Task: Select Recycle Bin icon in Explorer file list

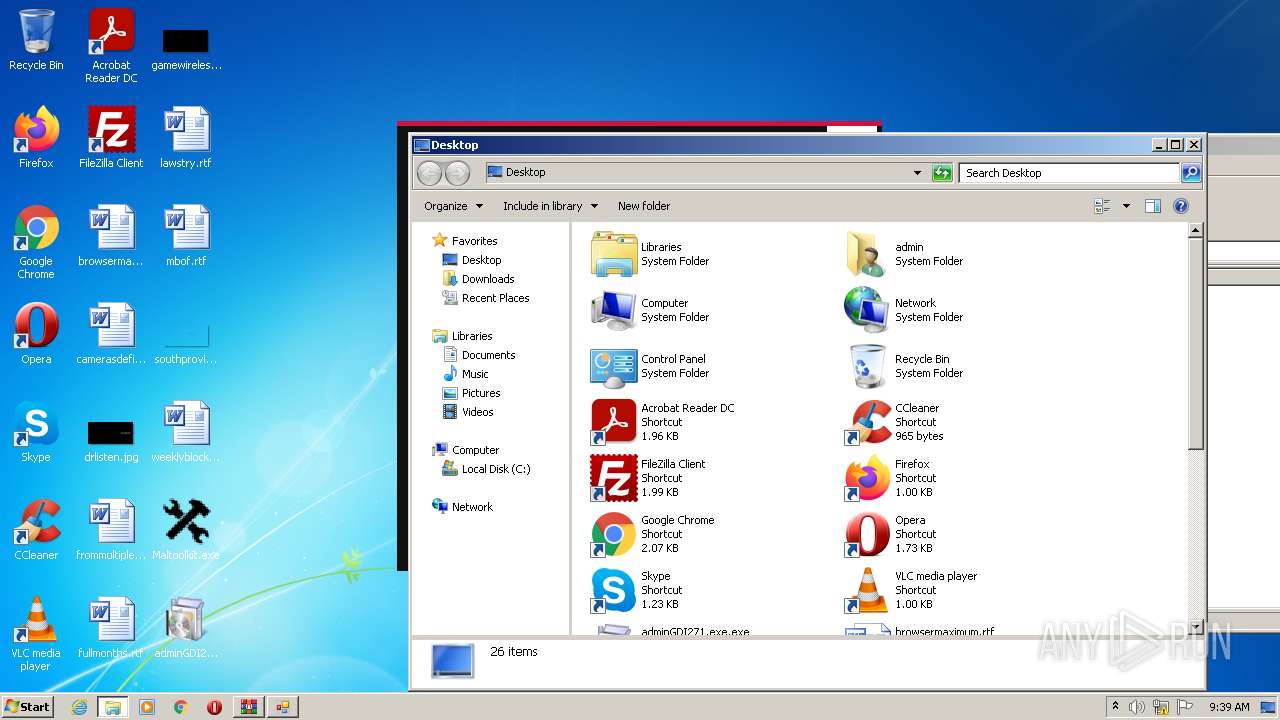Action: tap(867, 366)
